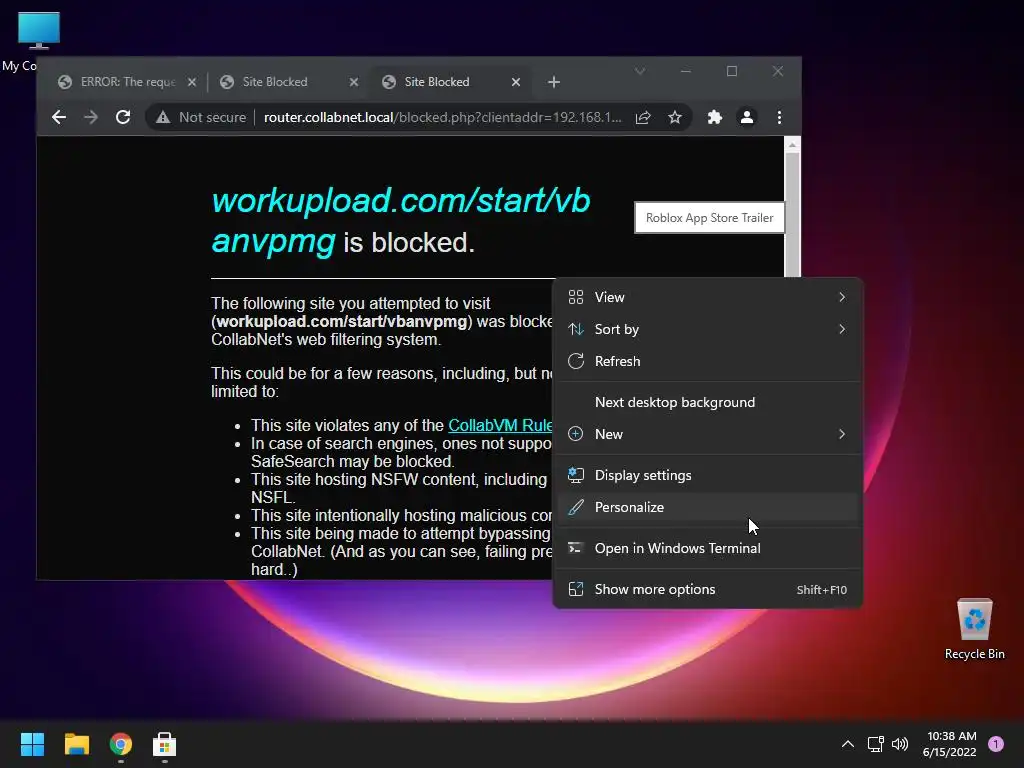
Task: Open the CollabVM Rules link
Action: tap(500, 425)
